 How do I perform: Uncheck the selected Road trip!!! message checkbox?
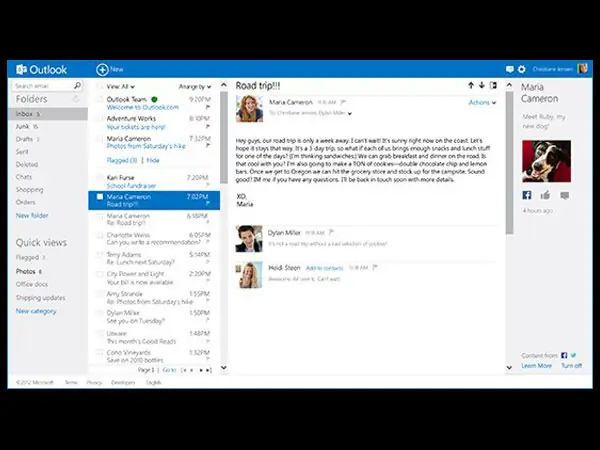click(x=99, y=197)
